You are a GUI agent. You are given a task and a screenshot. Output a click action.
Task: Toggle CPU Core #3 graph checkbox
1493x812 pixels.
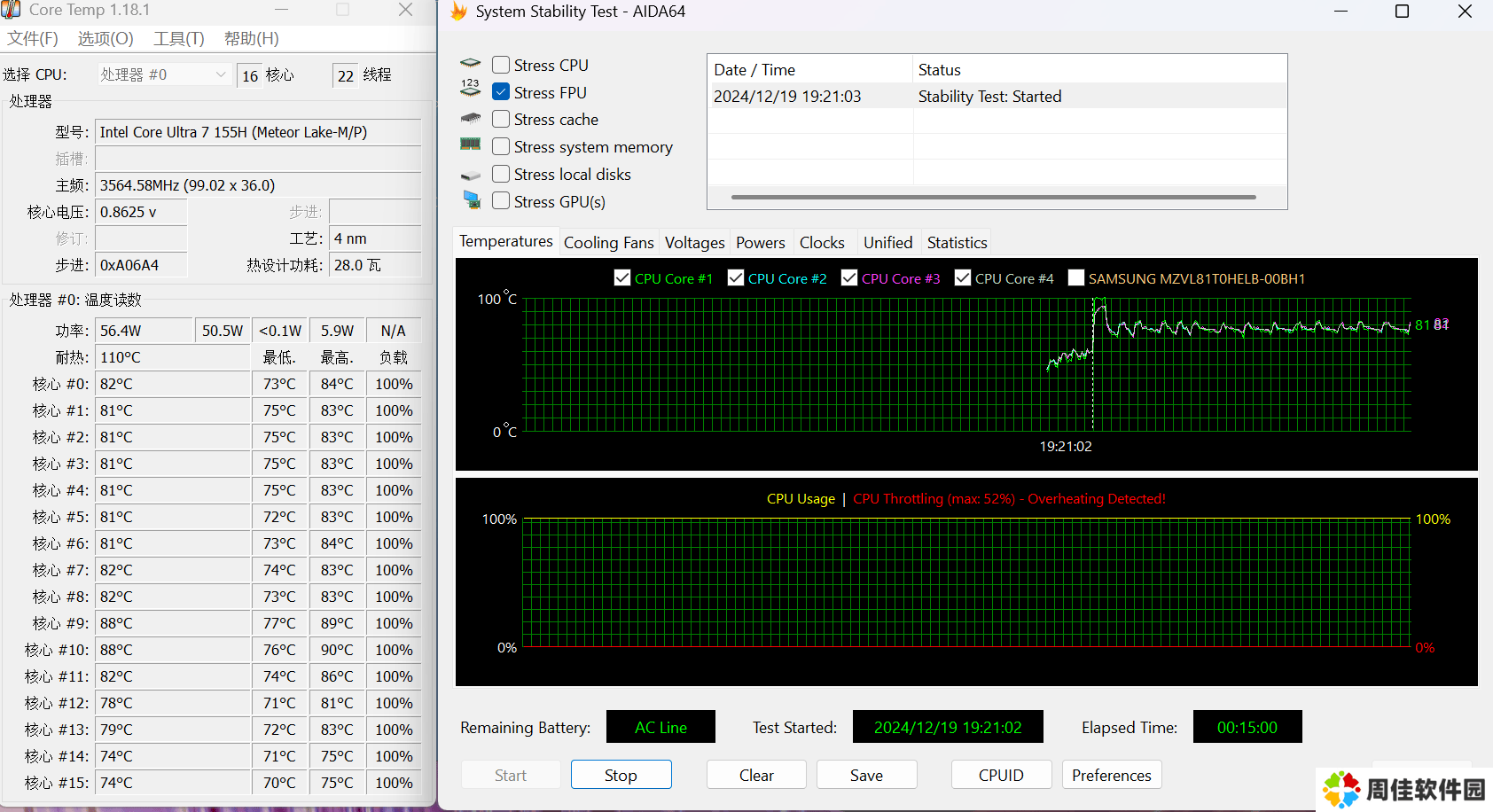(849, 277)
